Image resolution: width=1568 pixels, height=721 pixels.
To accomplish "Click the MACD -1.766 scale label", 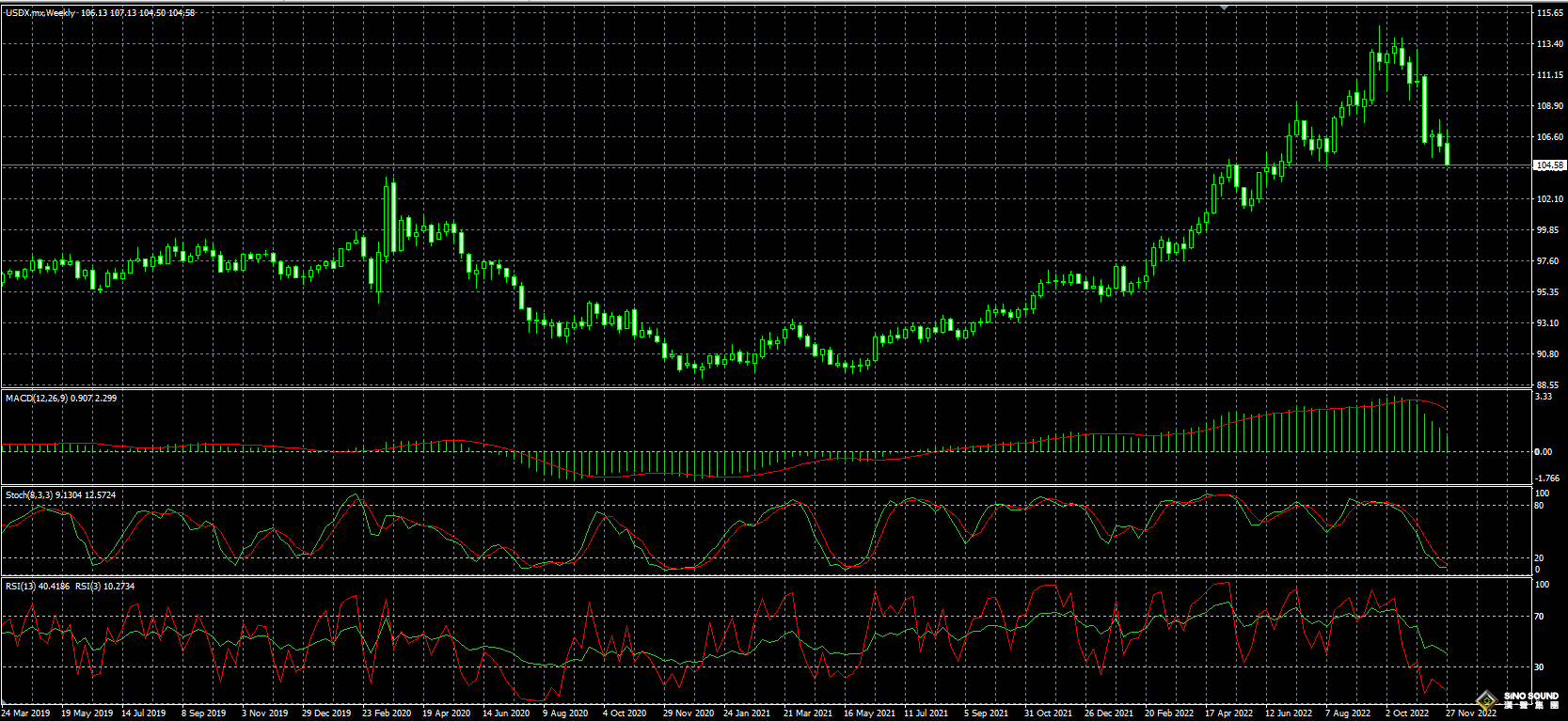I will (x=1546, y=478).
